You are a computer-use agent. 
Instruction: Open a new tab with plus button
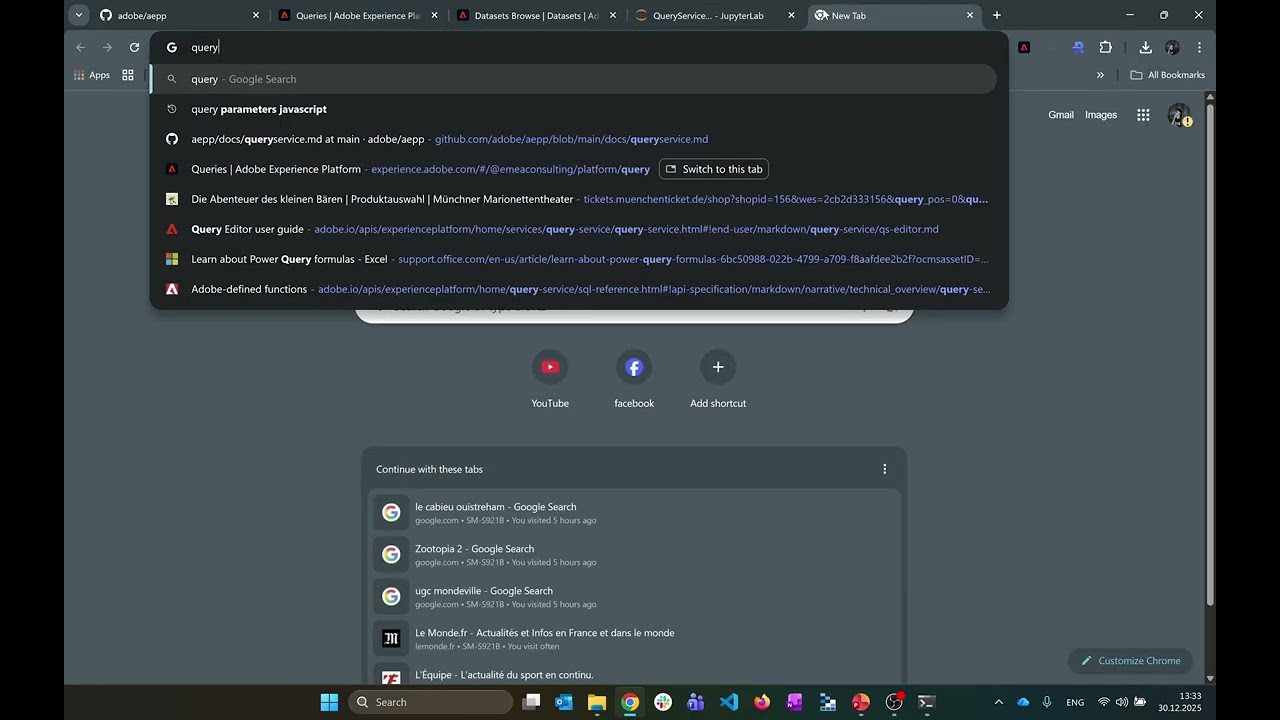(996, 15)
